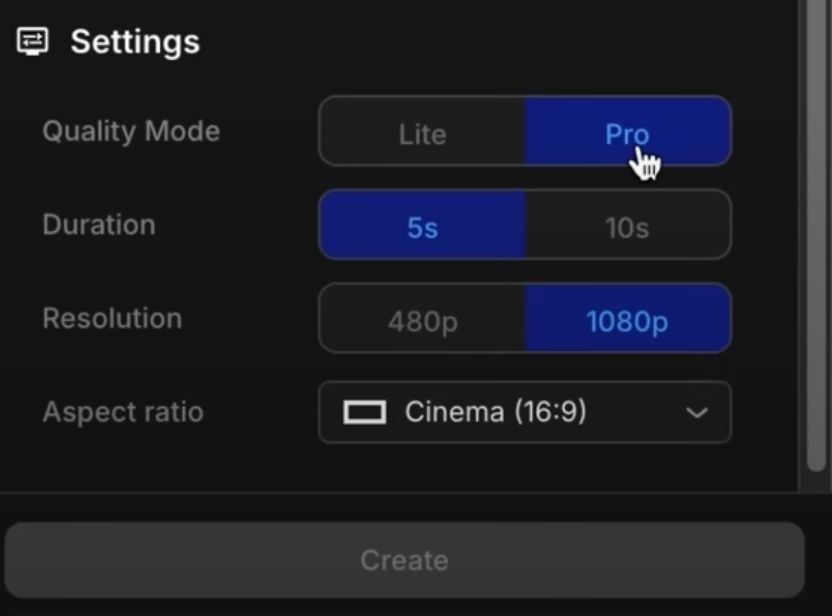Click the Cinema (16:9) option text

(x=496, y=412)
